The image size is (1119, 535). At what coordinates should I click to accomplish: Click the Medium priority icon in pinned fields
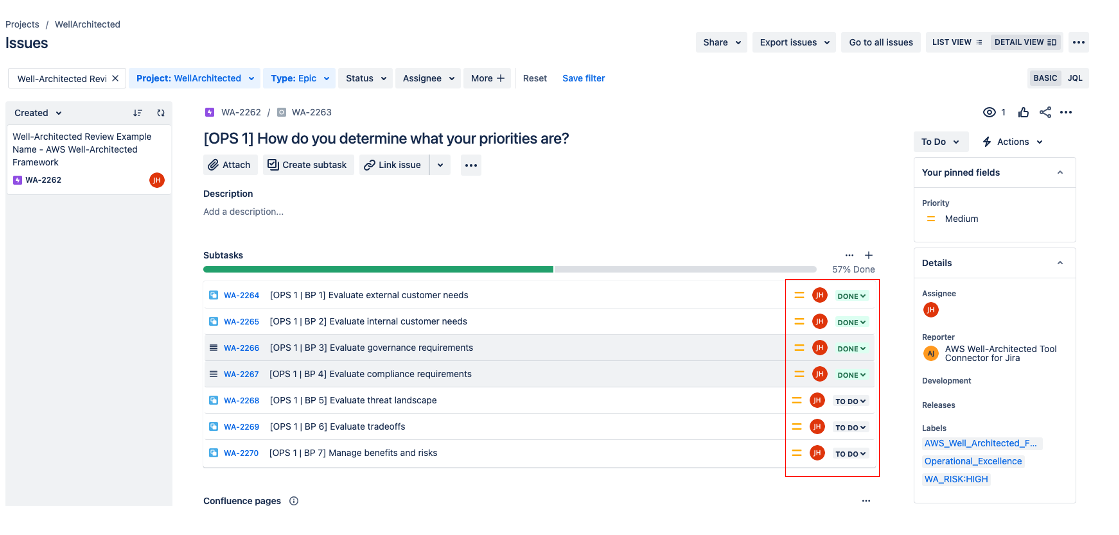coord(931,219)
